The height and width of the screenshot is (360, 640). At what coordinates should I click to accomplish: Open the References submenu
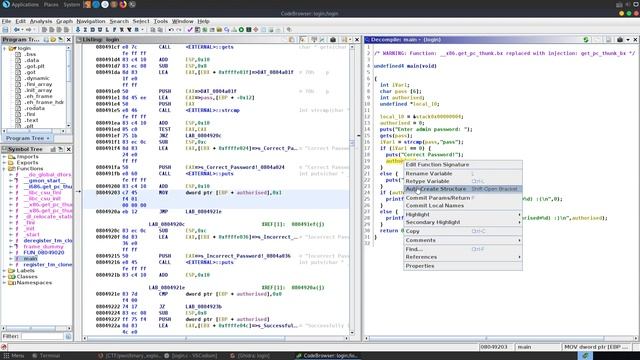coord(463,257)
